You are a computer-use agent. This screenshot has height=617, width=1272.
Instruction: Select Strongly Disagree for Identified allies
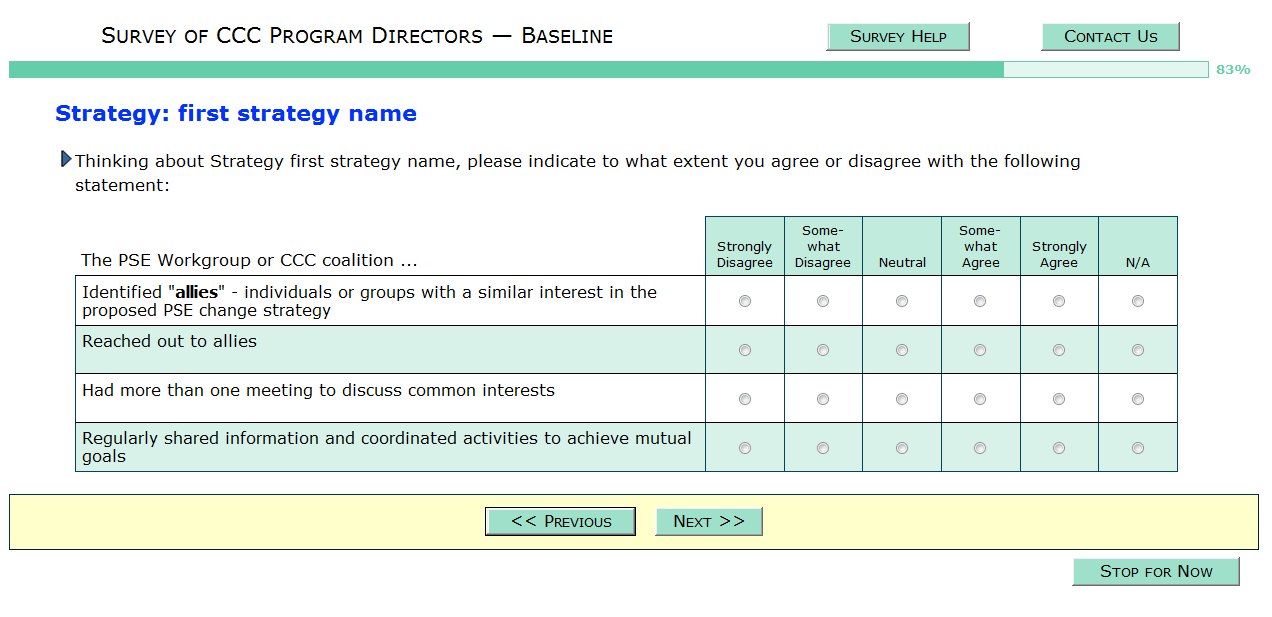[745, 301]
